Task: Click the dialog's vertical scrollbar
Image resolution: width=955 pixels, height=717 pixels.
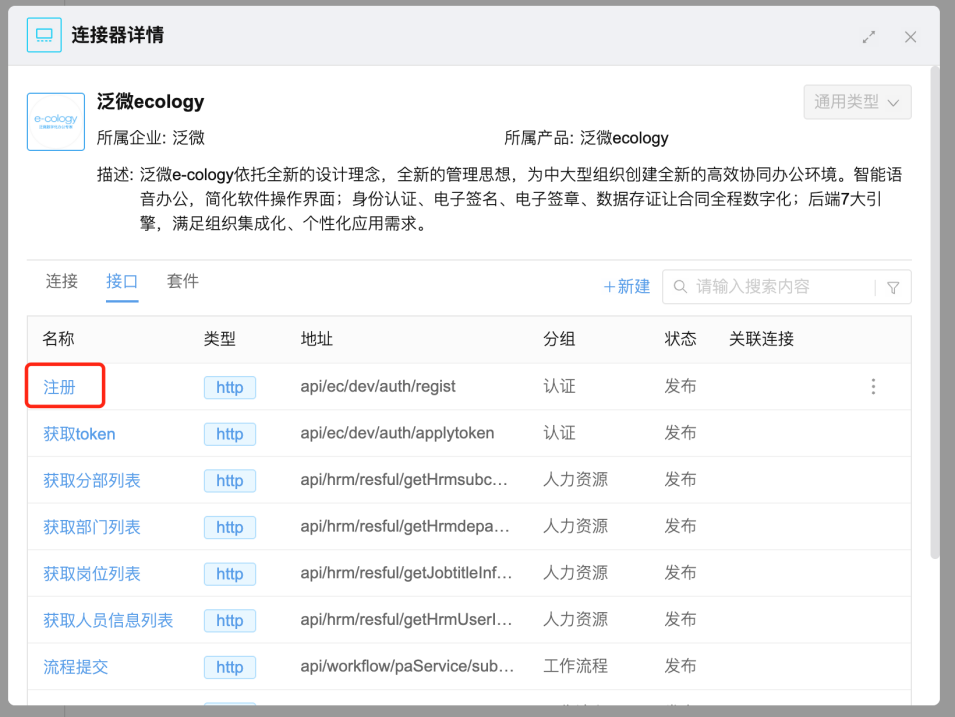Action: tap(935, 313)
